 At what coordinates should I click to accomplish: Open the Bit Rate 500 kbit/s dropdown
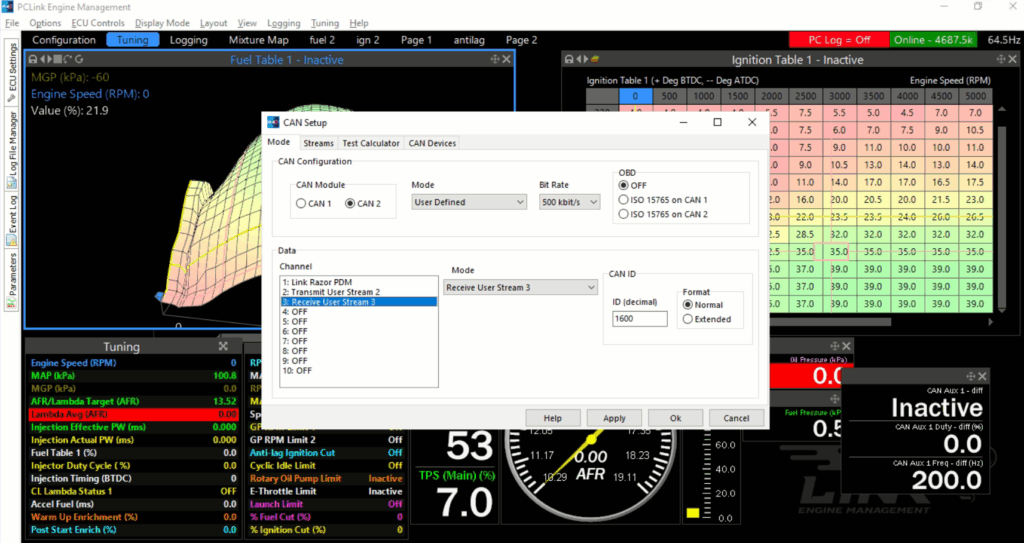pyautogui.click(x=569, y=203)
